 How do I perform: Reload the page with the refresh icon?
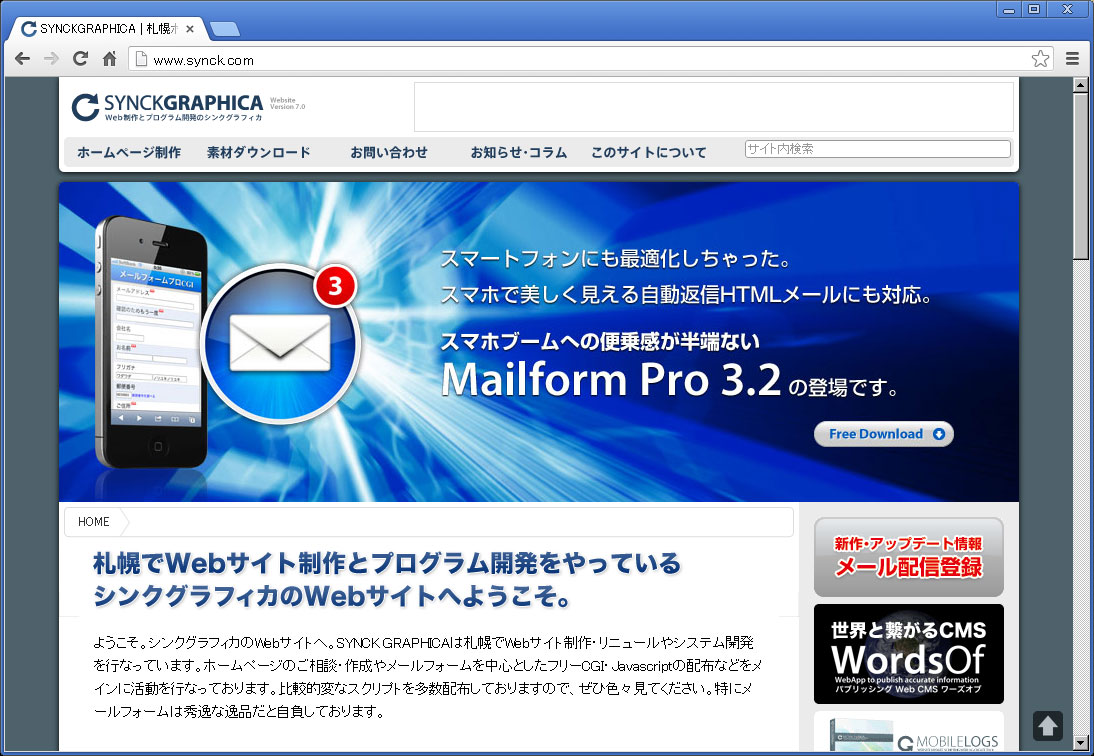point(80,59)
